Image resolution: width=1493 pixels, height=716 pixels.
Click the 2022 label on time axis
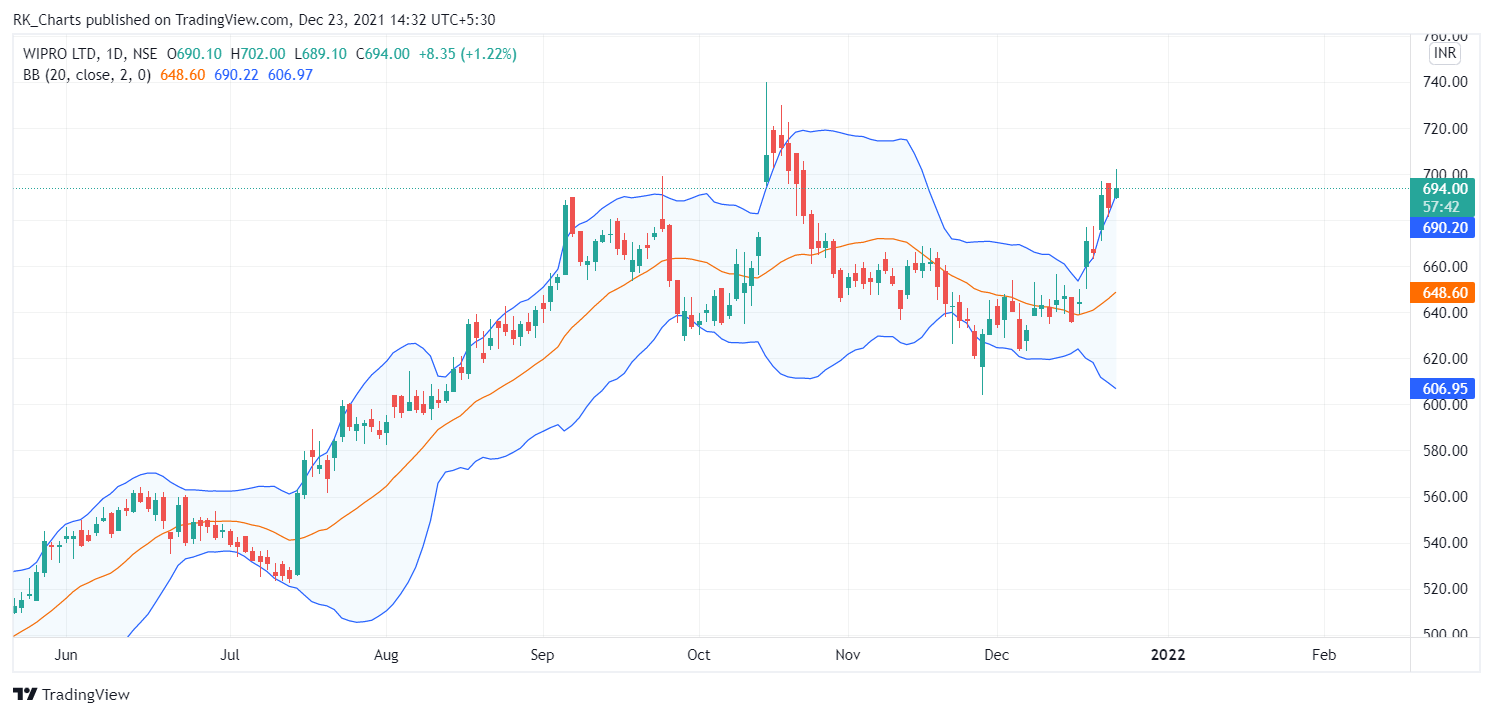click(1168, 655)
